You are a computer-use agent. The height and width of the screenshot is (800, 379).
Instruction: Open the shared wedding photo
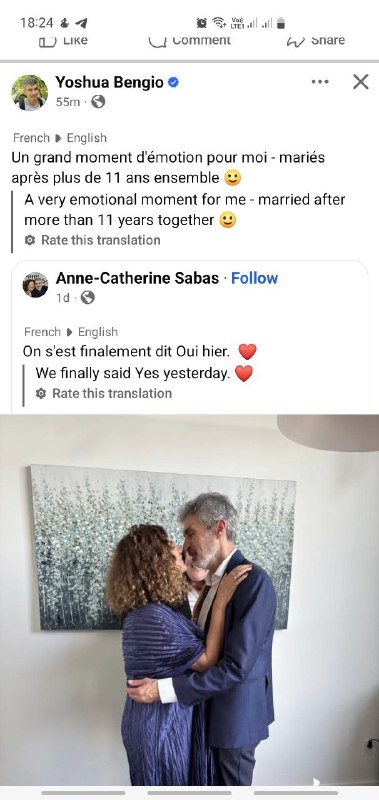pyautogui.click(x=189, y=599)
